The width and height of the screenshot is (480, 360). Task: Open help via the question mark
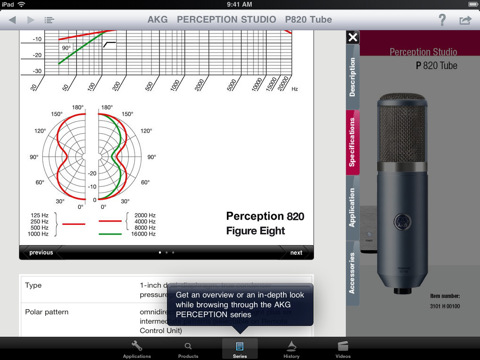click(x=442, y=20)
